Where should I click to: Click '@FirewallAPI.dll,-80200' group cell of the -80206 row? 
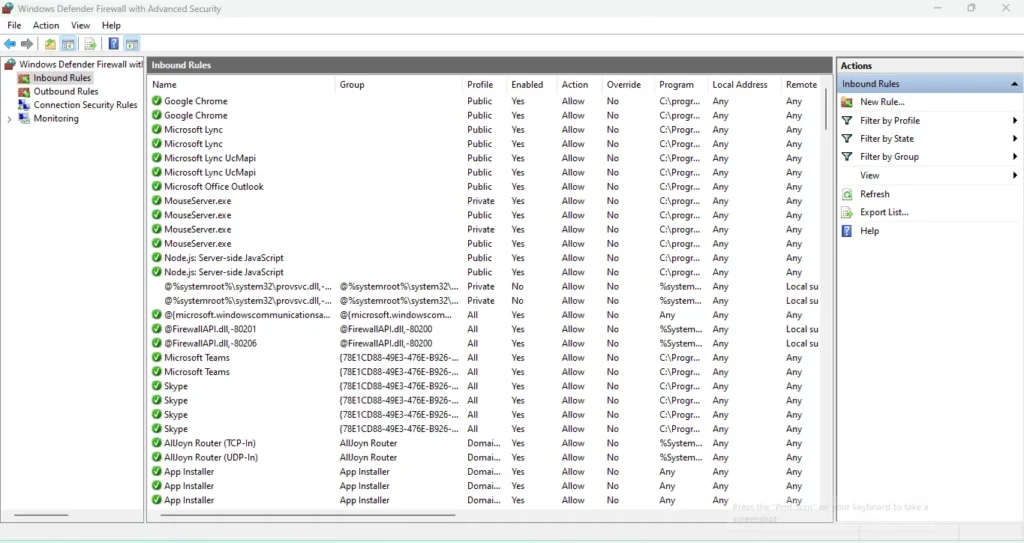(386, 343)
